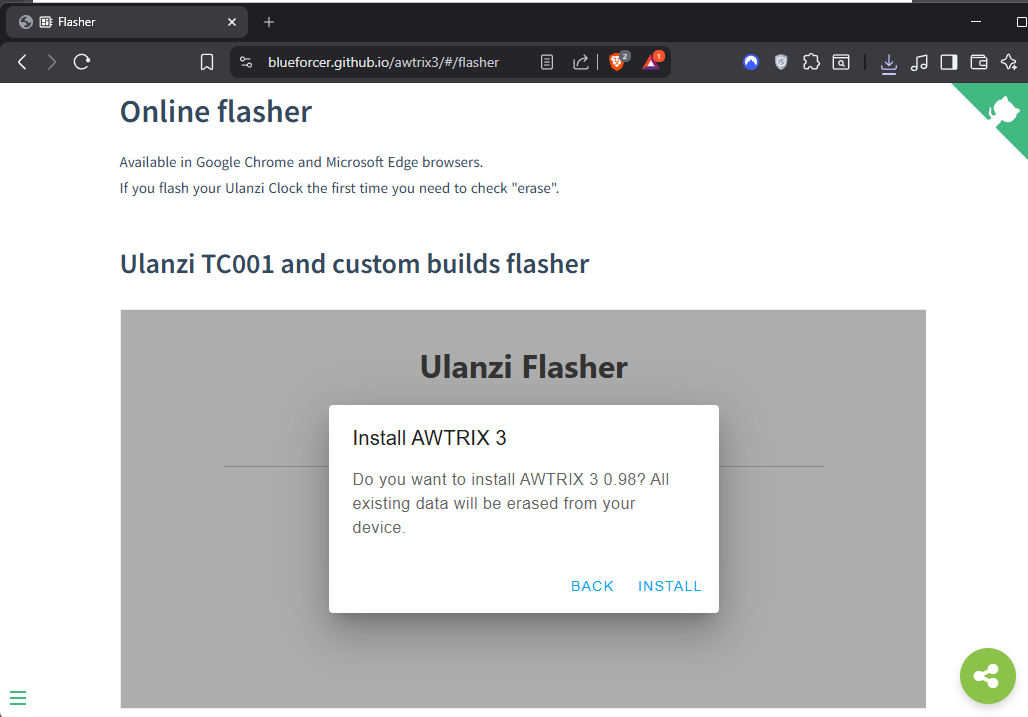Click the BACK button in dialog

point(592,586)
